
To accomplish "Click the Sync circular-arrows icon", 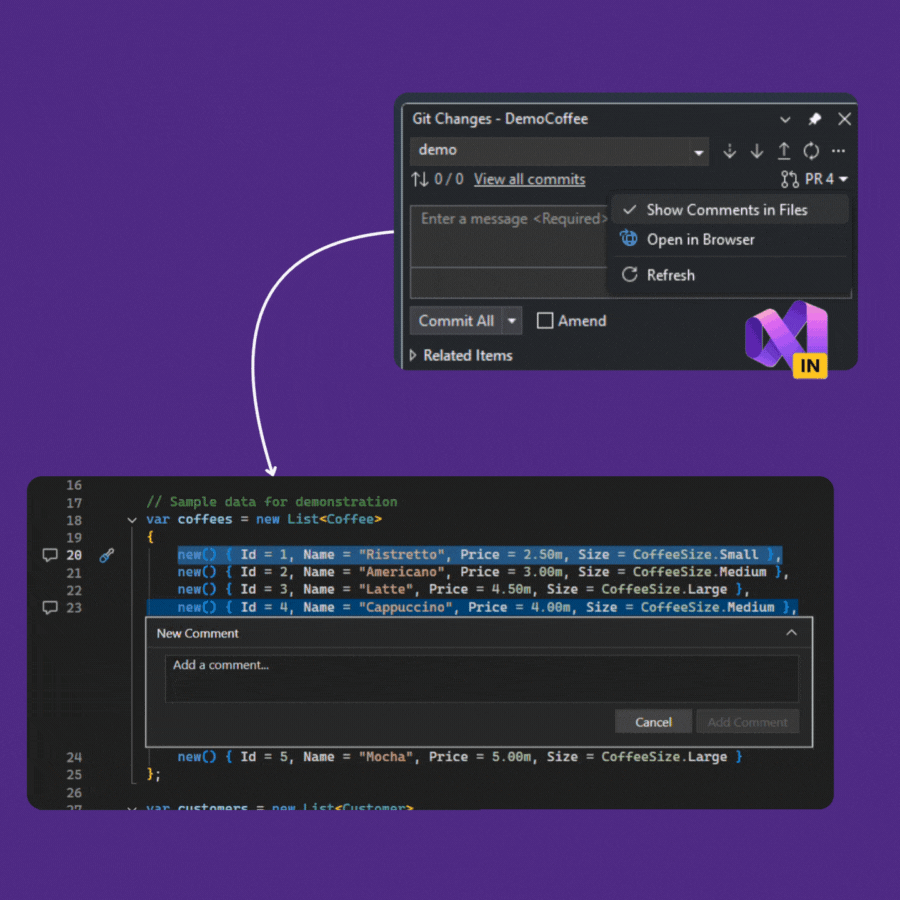I will (811, 151).
